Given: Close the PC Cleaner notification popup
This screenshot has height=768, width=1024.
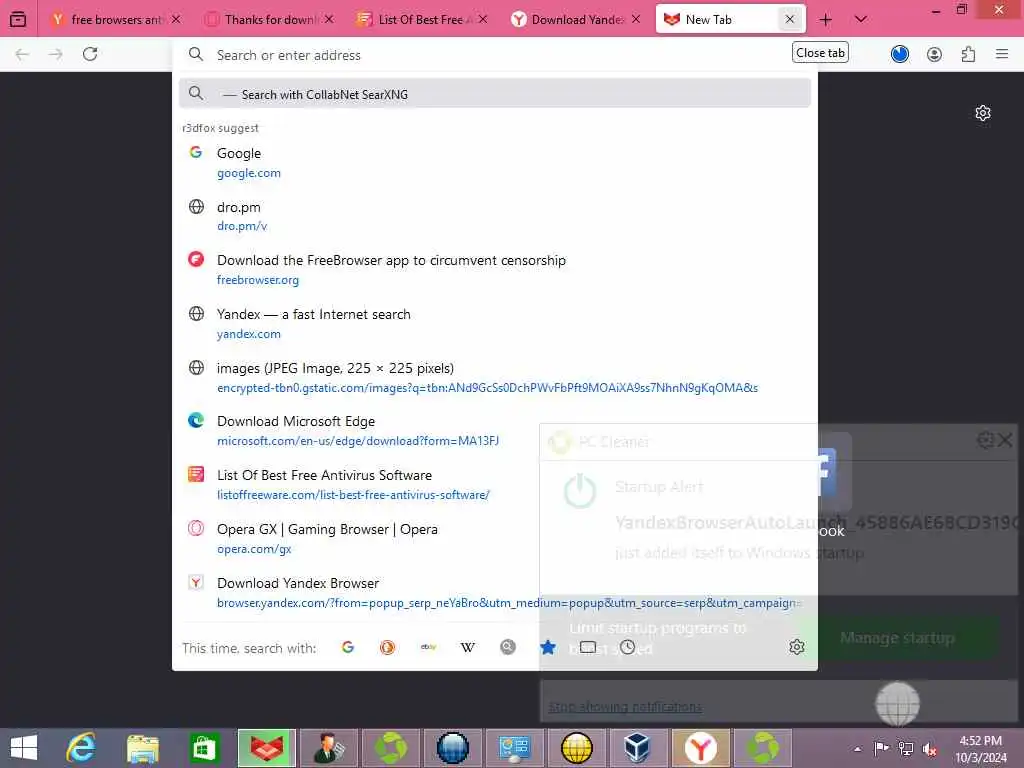Looking at the screenshot, I should (x=1005, y=440).
